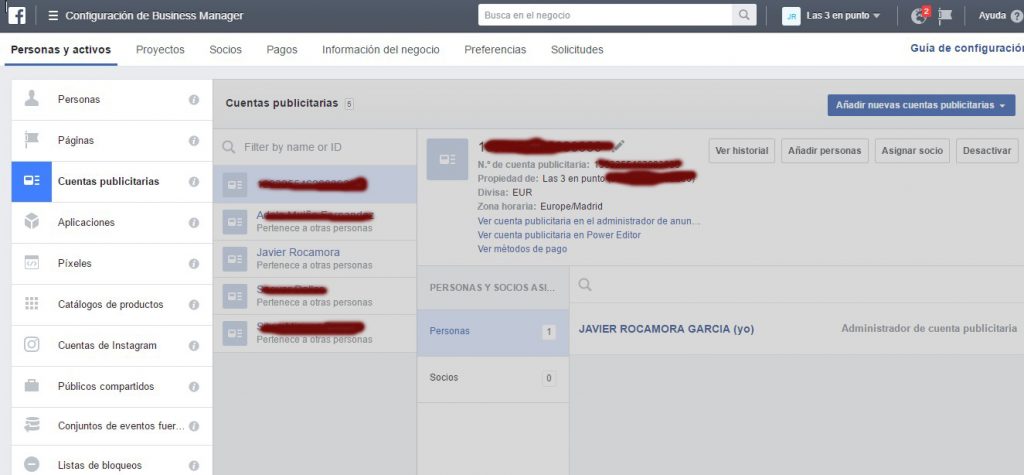The image size is (1024, 475).
Task: Click the search magnifier button in top bar
Action: [744, 15]
